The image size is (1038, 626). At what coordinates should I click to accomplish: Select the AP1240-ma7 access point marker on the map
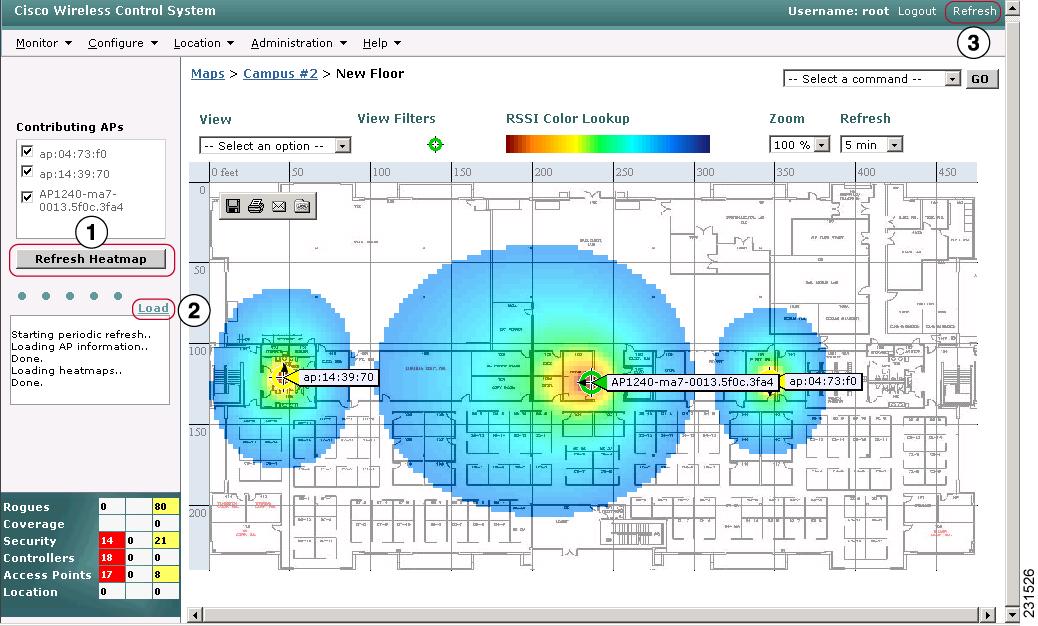[x=590, y=382]
